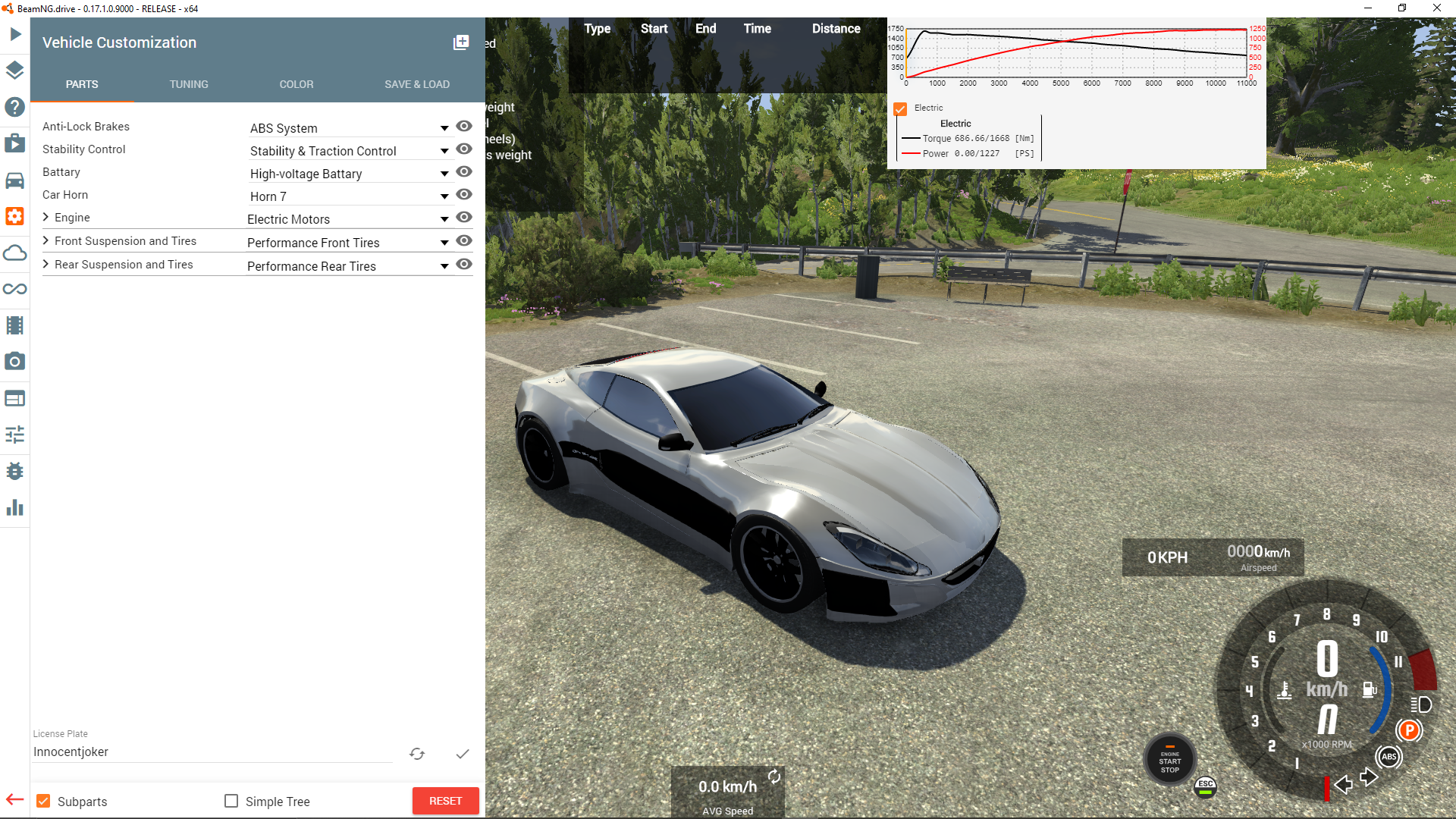1456x819 pixels.
Task: Click the play button in the sidebar
Action: [x=15, y=34]
